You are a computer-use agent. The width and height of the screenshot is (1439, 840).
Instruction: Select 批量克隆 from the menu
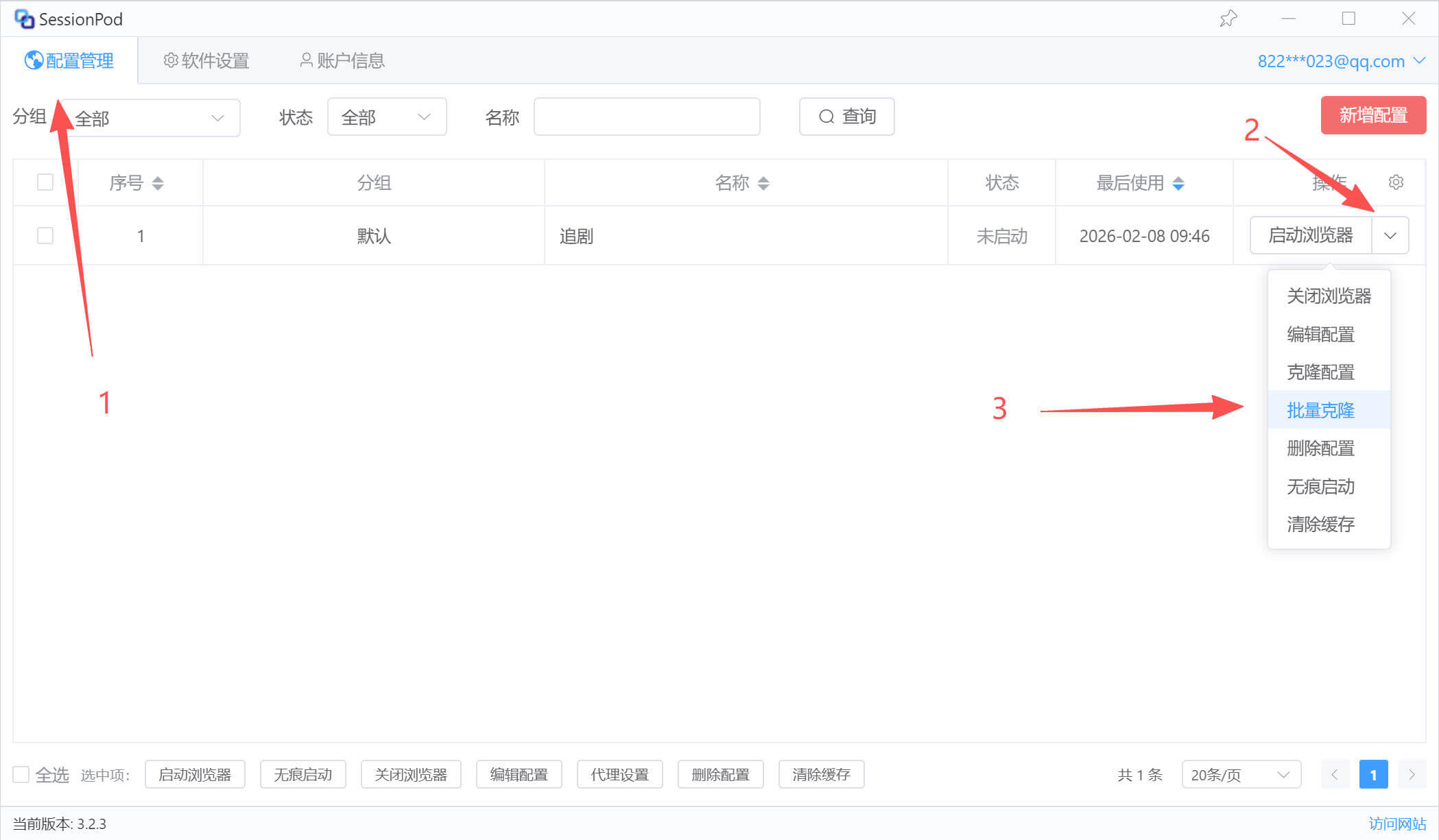[1320, 410]
